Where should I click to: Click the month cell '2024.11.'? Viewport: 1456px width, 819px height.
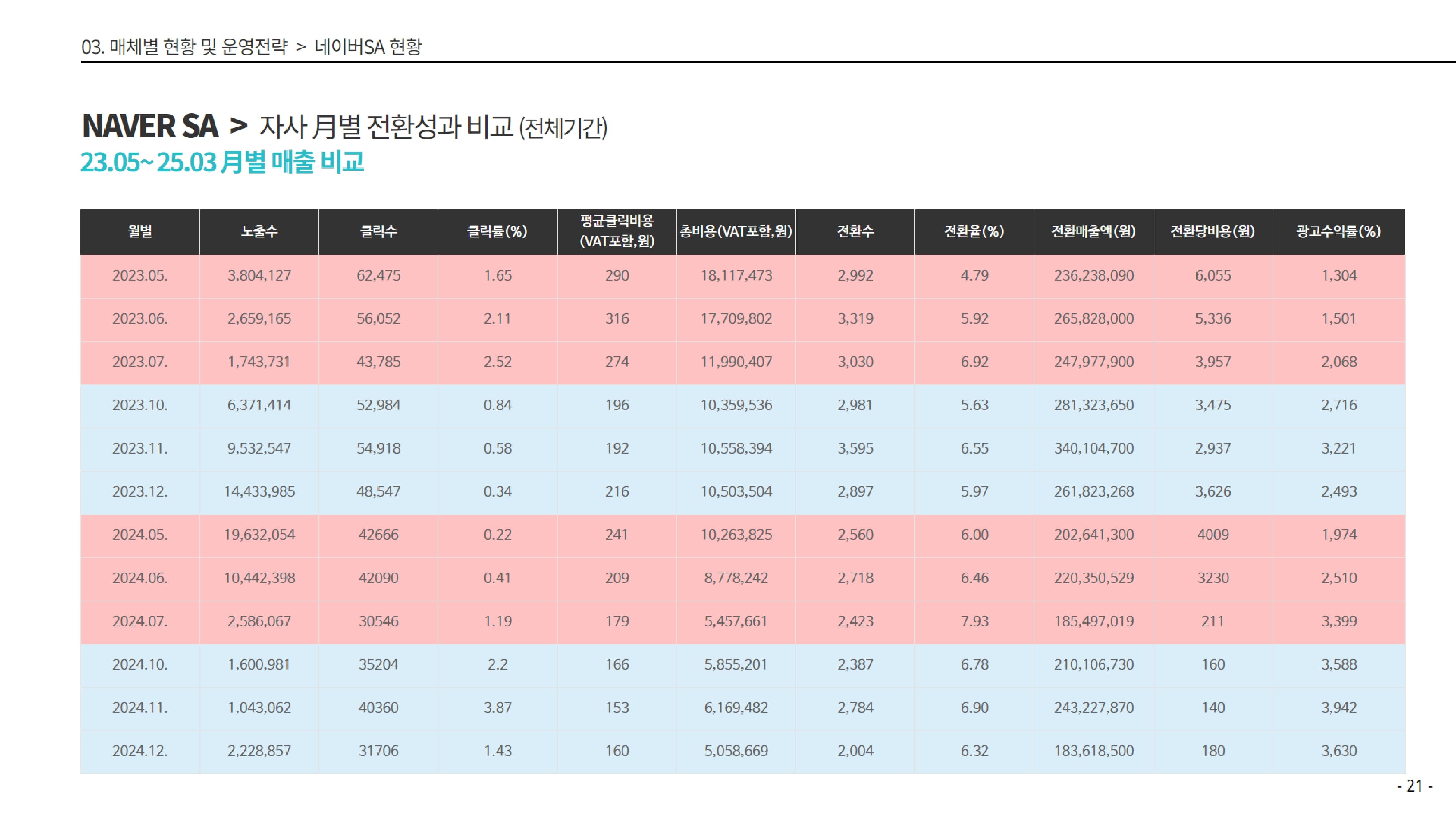tap(140, 708)
